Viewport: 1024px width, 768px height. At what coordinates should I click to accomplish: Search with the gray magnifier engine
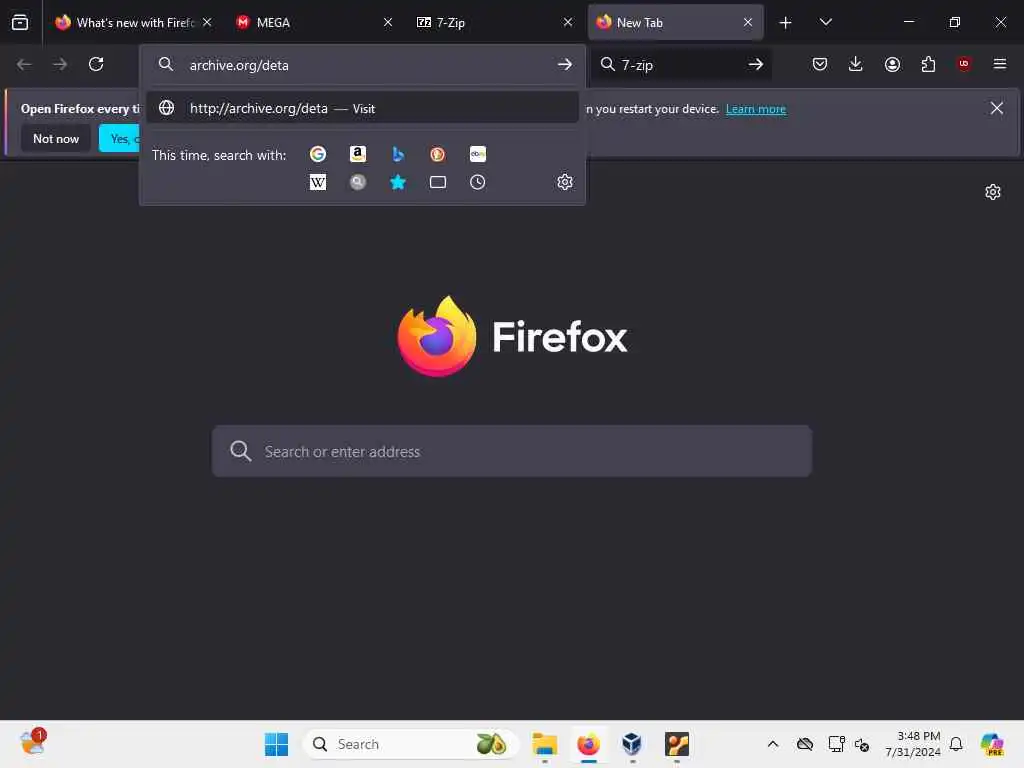(x=358, y=182)
